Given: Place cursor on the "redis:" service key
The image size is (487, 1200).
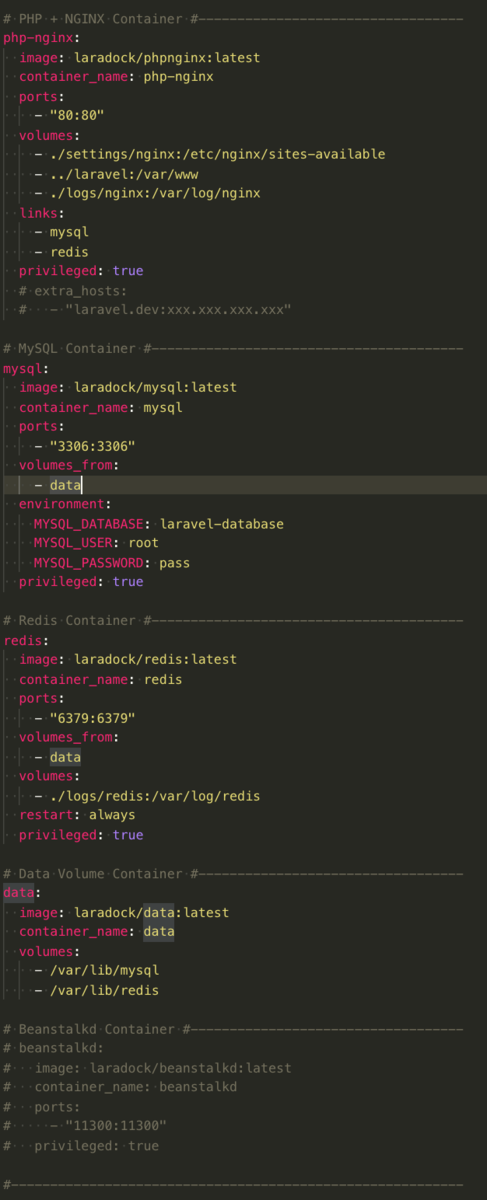Looking at the screenshot, I should click(27, 640).
